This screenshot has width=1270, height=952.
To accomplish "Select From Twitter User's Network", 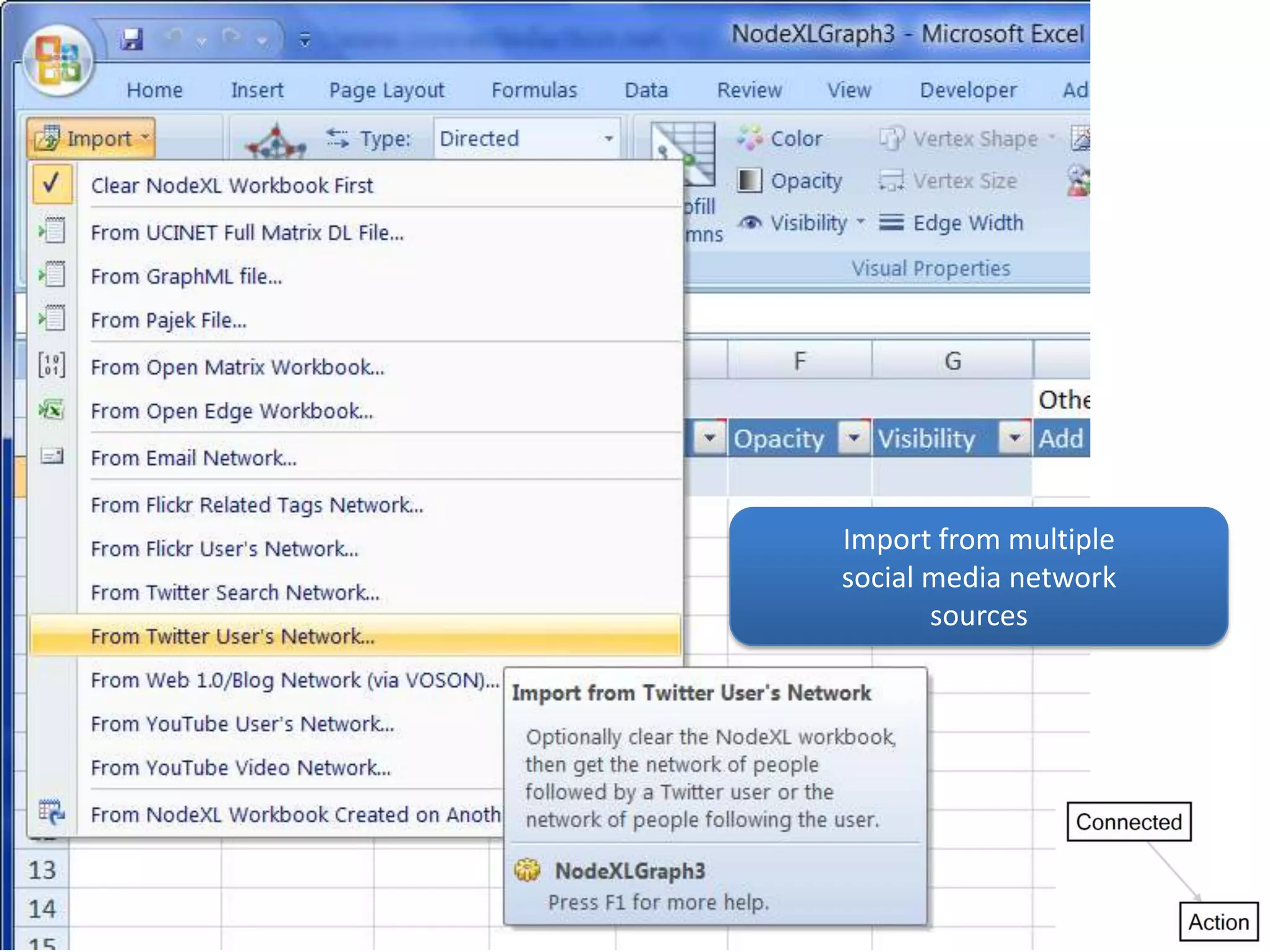I will coord(356,637).
